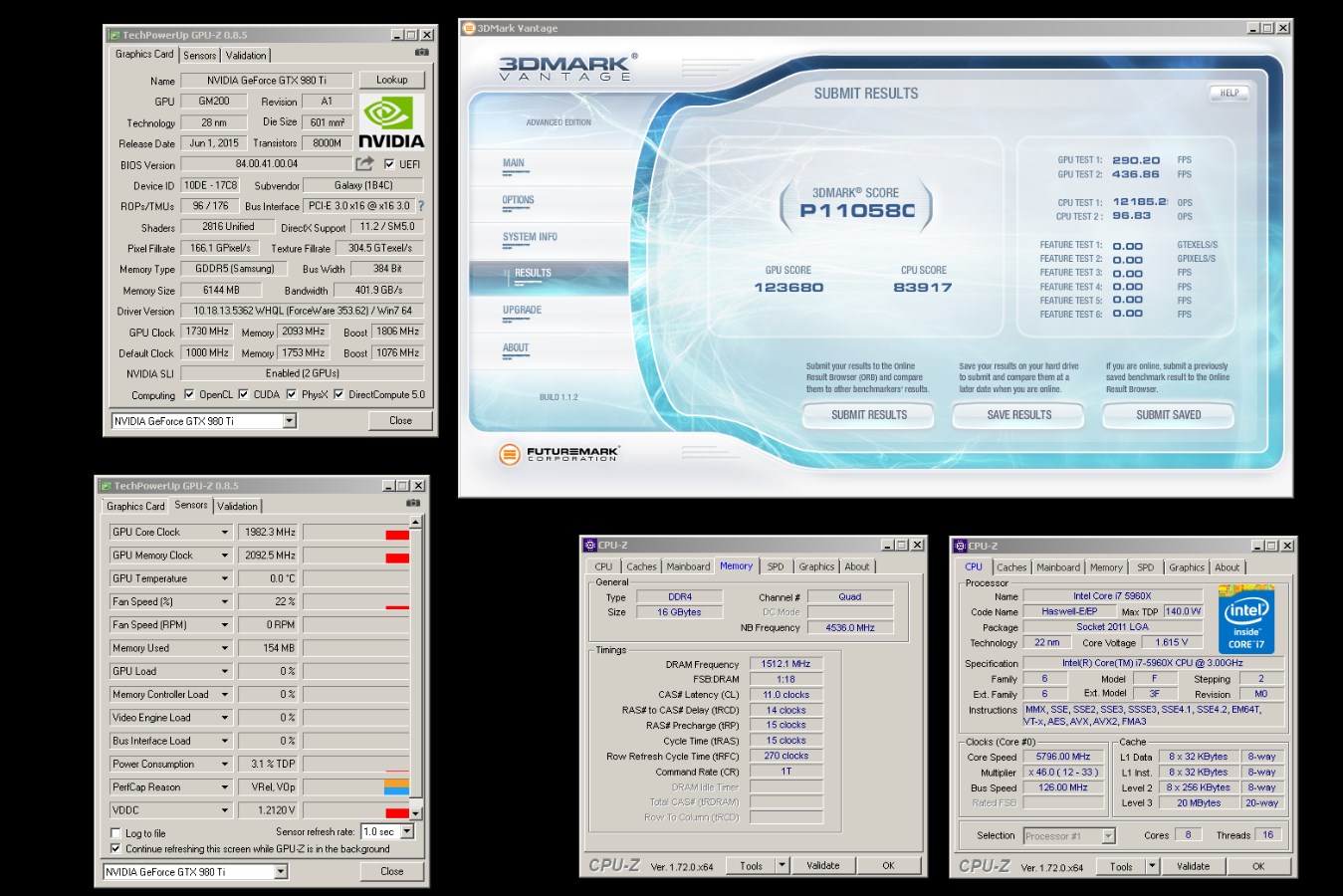This screenshot has height=896, width=1343.
Task: Click OK in the CPU-Z Memory window
Action: click(x=888, y=865)
